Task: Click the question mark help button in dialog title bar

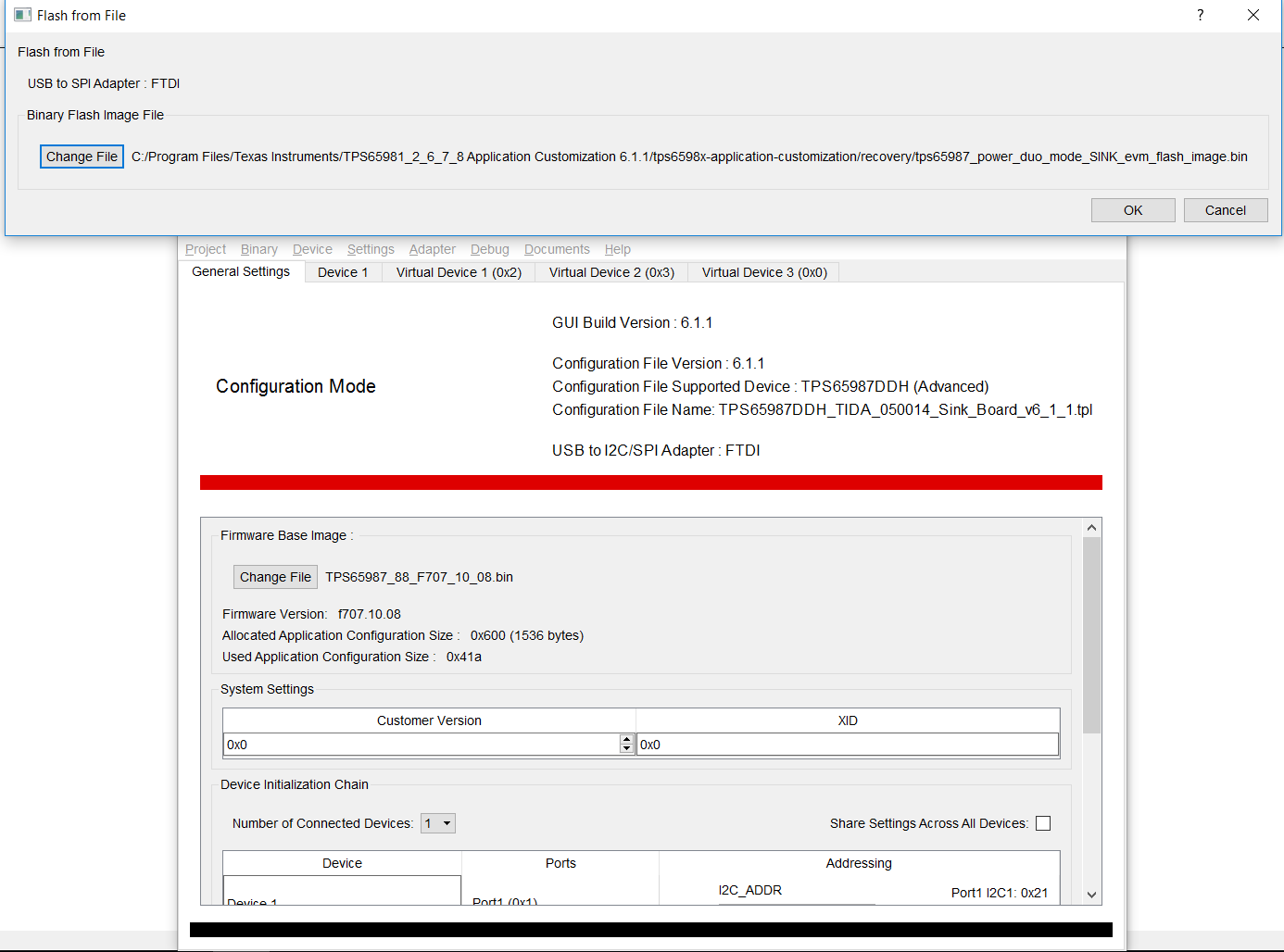Action: (1201, 15)
